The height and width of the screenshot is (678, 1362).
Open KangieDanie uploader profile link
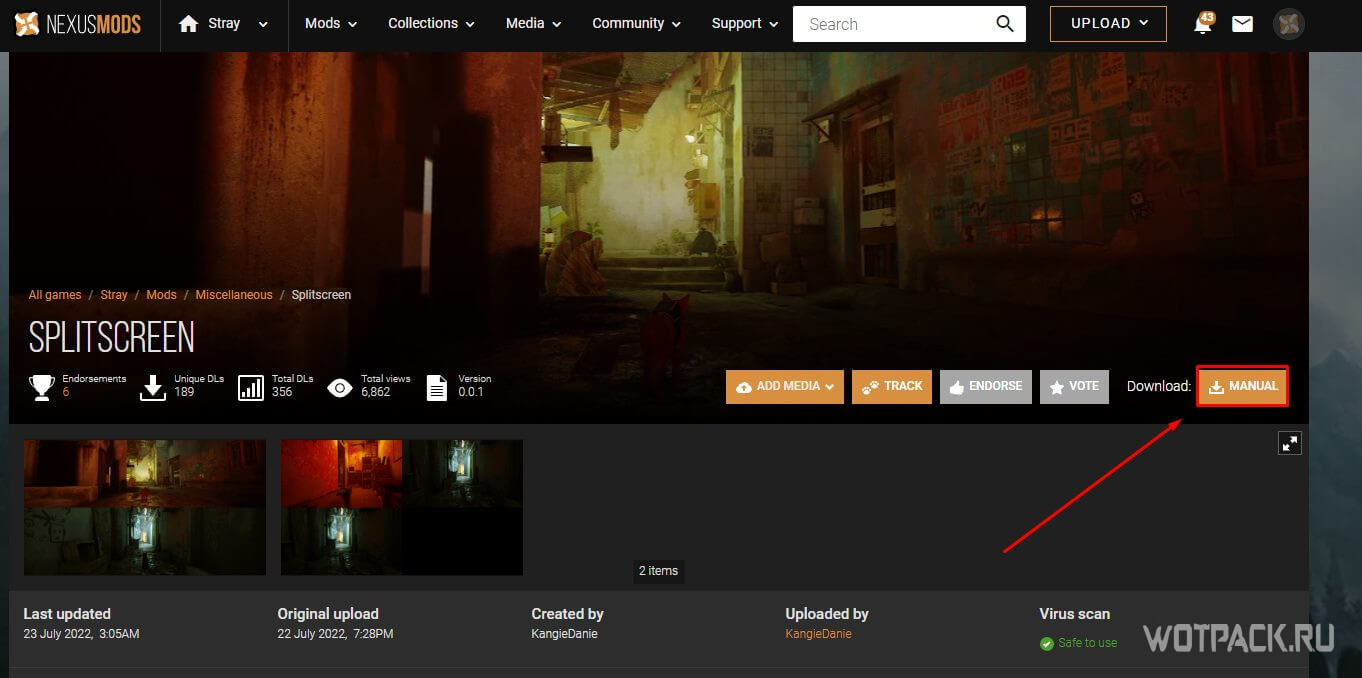coord(818,634)
